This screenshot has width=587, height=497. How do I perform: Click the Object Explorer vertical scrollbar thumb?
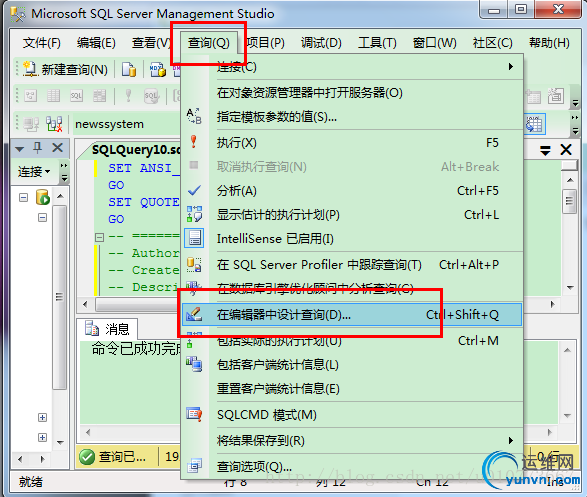pos(60,297)
